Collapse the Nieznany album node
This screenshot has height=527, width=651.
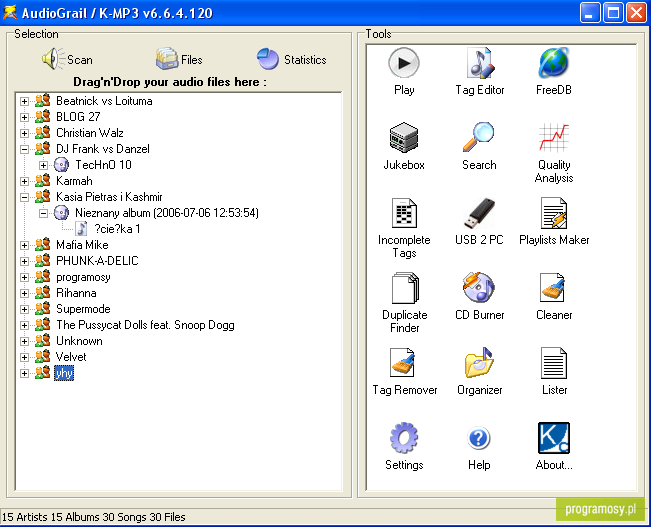(43, 213)
